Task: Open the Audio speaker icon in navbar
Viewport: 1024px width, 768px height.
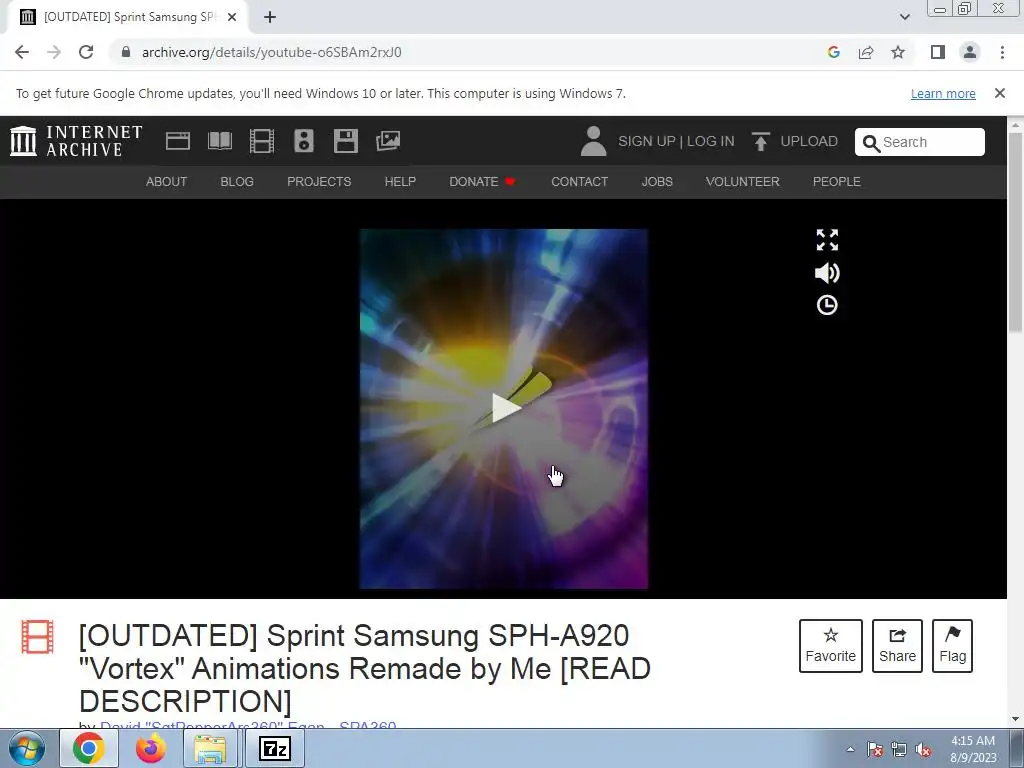Action: (x=304, y=141)
